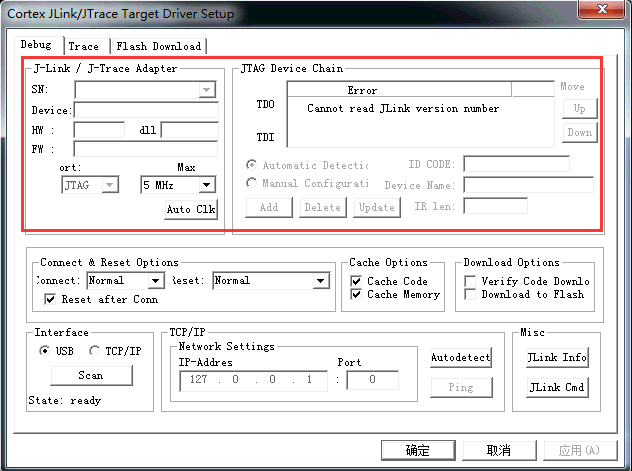Click the FW firmware field
The height and width of the screenshot is (471, 632).
click(146, 149)
